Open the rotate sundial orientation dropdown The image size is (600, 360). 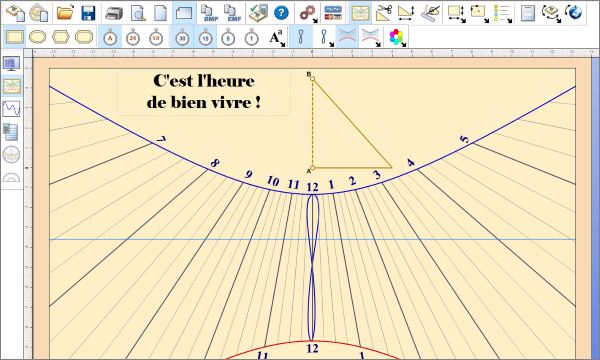point(551,13)
